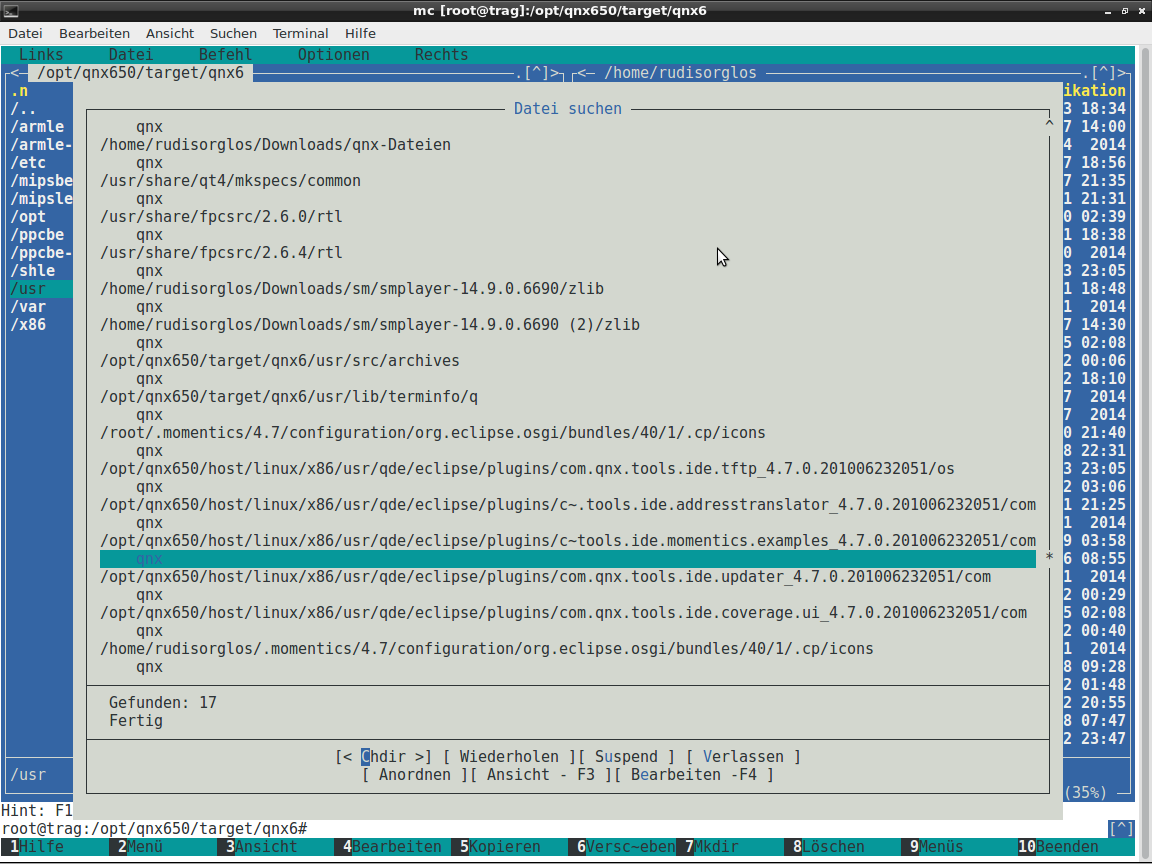This screenshot has width=1152, height=864.
Task: Click the command line history caret button
Action: click(1122, 829)
